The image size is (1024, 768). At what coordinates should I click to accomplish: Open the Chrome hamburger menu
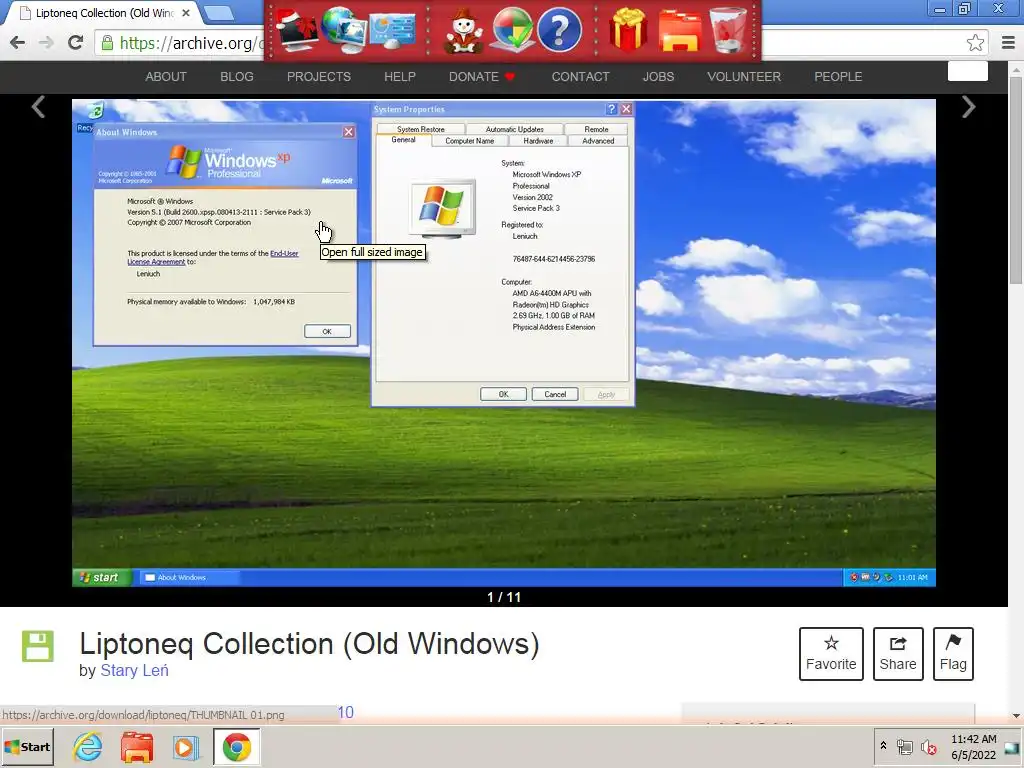pyautogui.click(x=1008, y=43)
